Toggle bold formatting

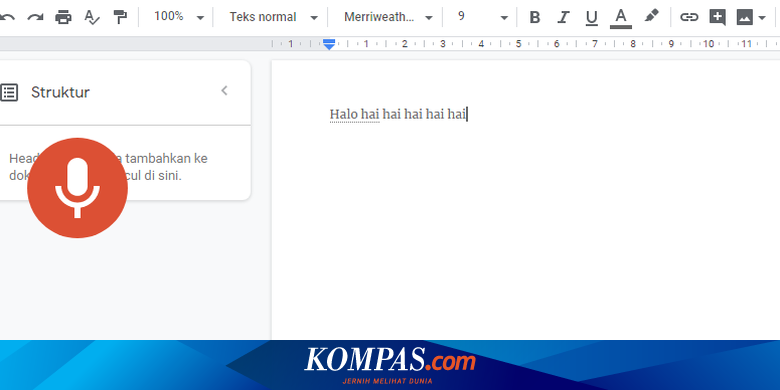pyautogui.click(x=535, y=17)
